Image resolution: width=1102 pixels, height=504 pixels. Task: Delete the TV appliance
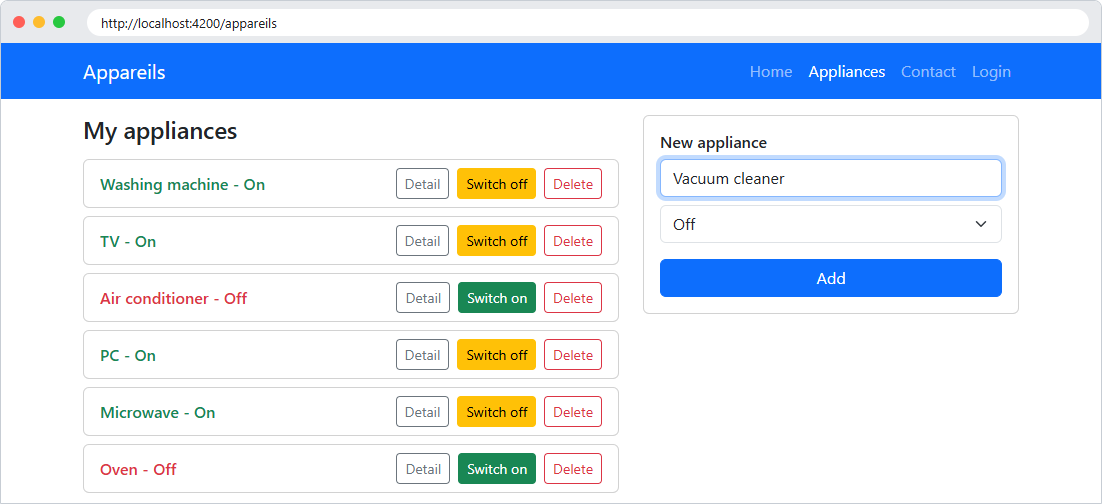[573, 241]
